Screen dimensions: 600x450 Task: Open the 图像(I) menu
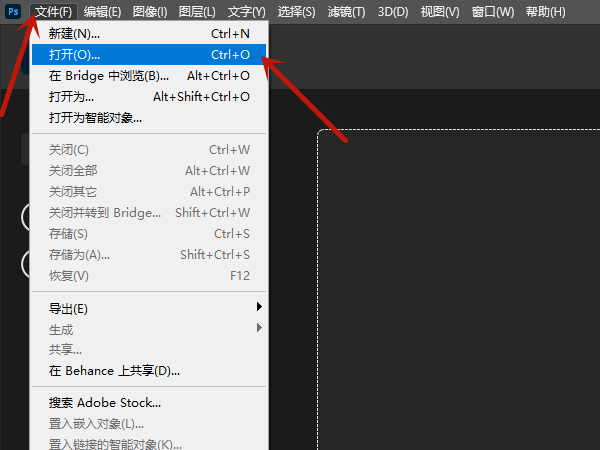coord(150,12)
